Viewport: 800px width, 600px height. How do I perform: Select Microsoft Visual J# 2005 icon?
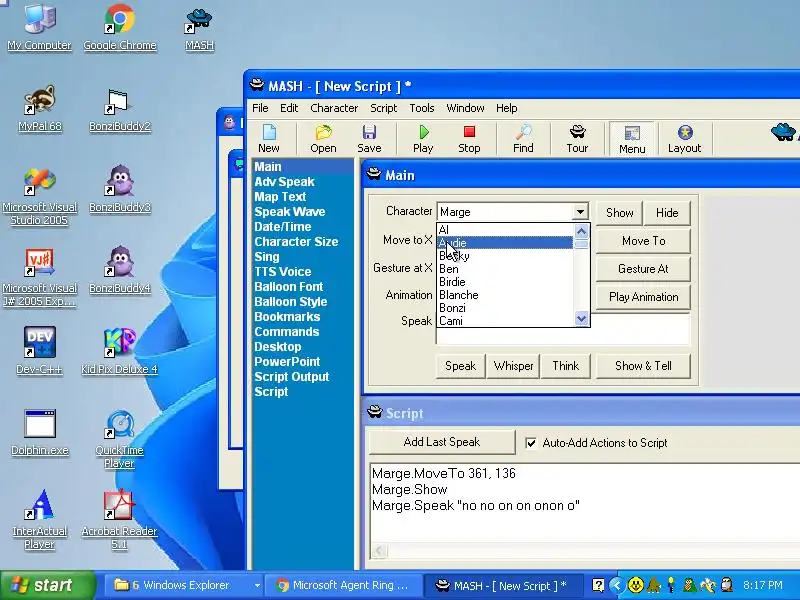coord(39,278)
